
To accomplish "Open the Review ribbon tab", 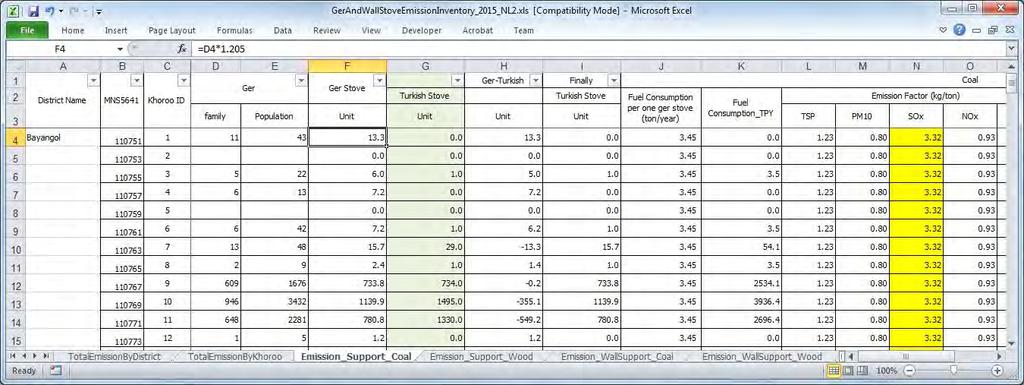I will (x=327, y=31).
